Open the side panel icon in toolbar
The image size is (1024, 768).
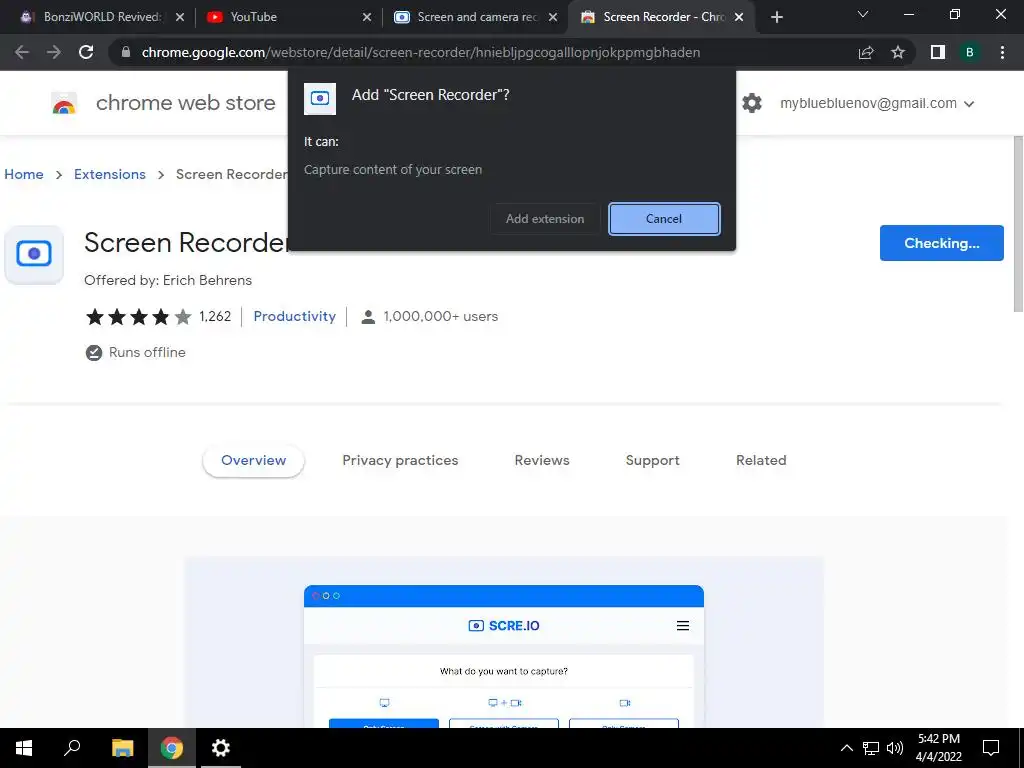938,52
